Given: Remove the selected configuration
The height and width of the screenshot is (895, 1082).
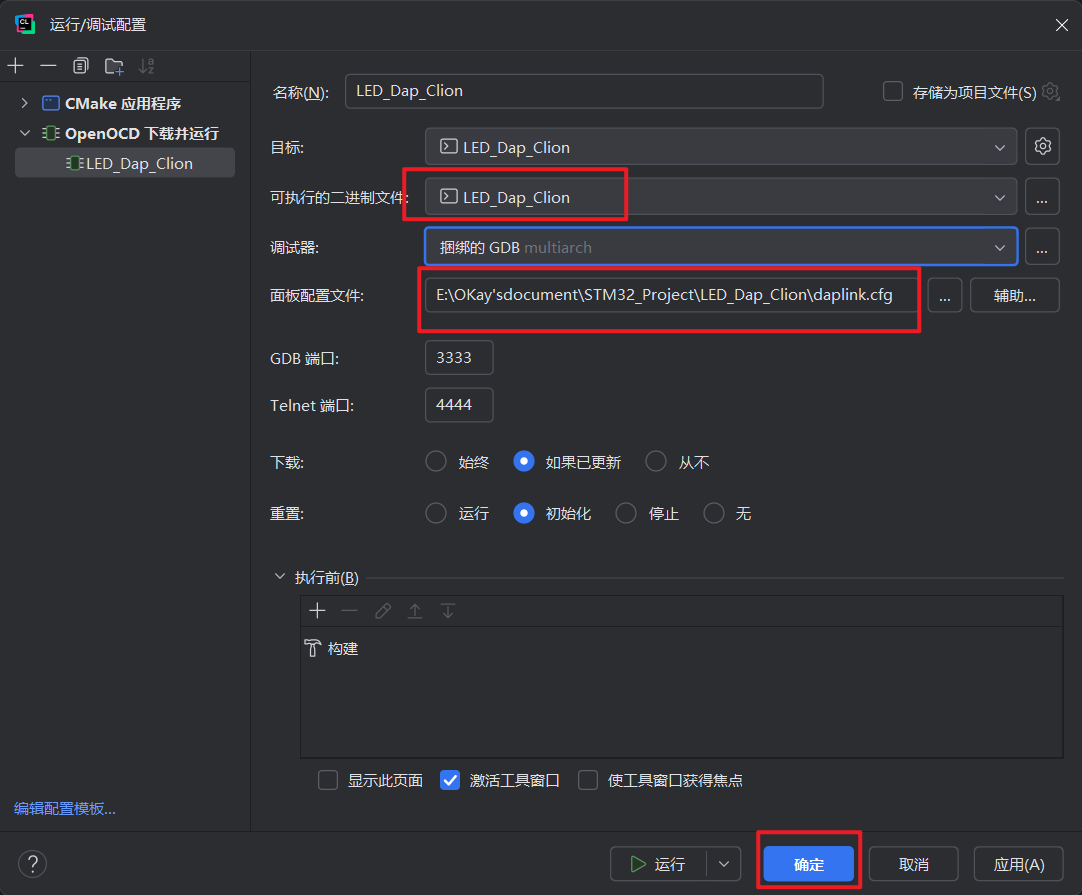Looking at the screenshot, I should click(x=48, y=66).
